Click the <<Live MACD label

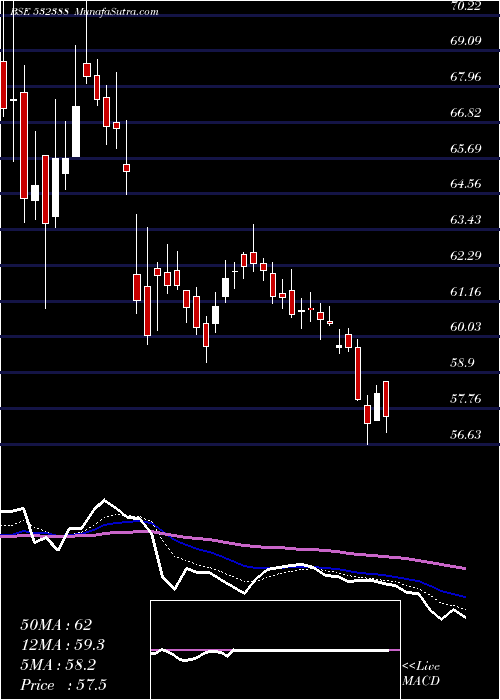click(421, 674)
